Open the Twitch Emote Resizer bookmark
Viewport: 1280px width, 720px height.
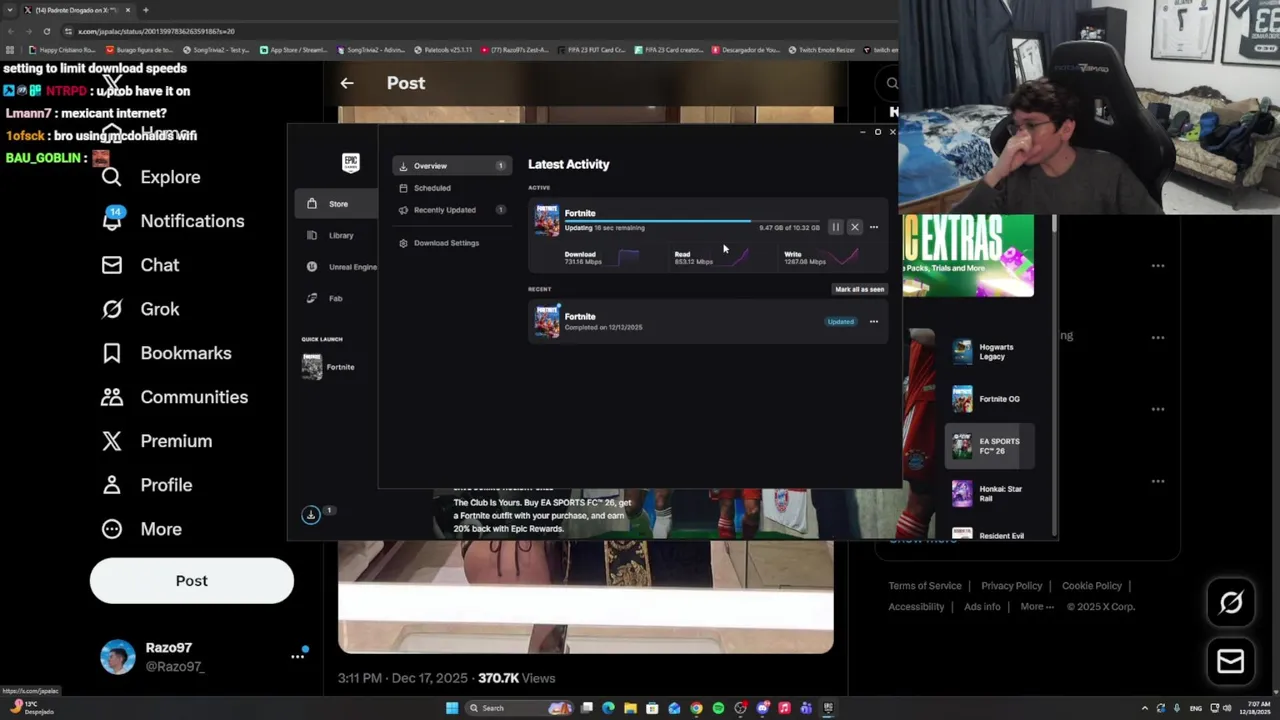(824, 50)
